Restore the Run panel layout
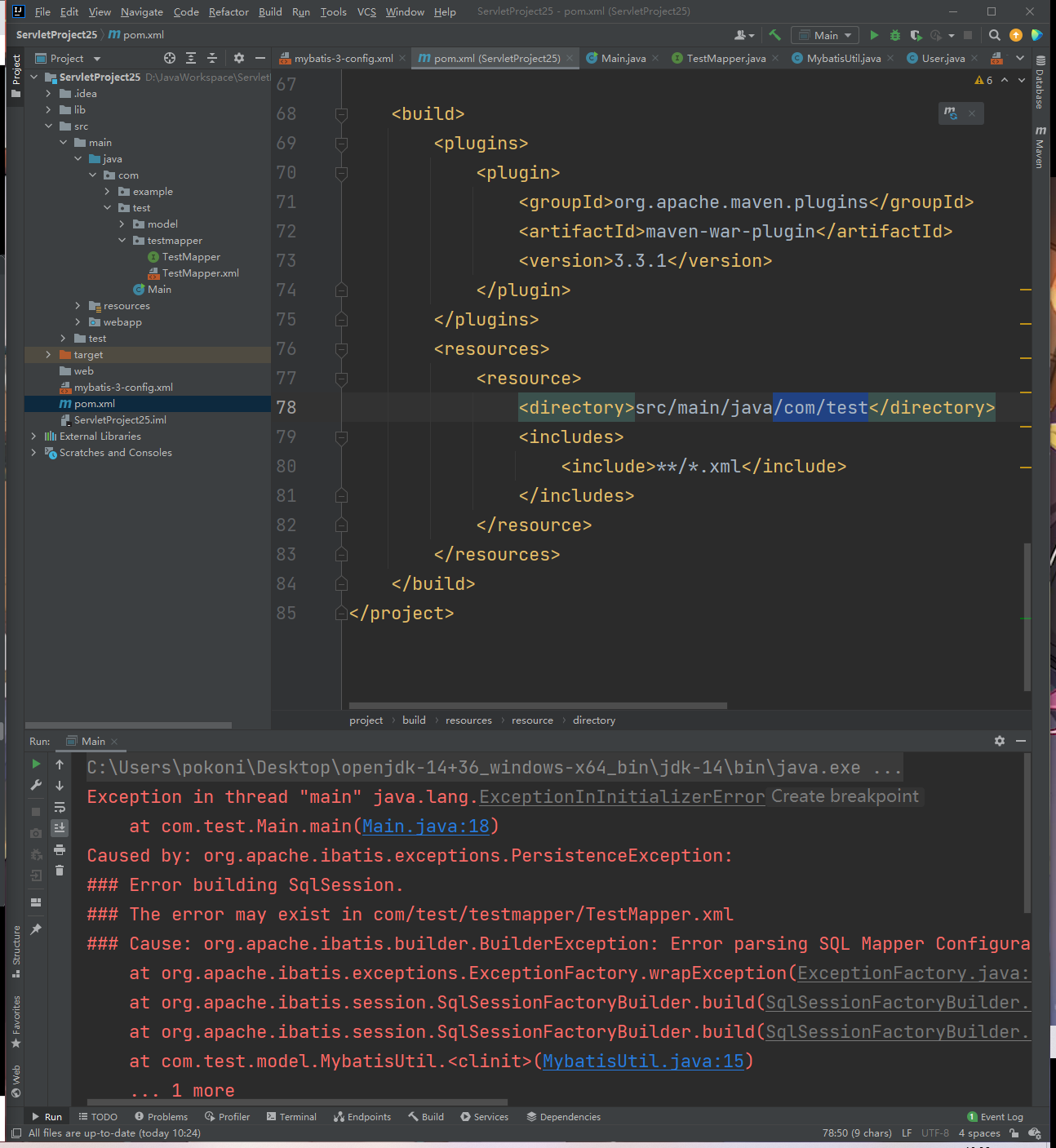The width and height of the screenshot is (1056, 1148). click(x=36, y=902)
